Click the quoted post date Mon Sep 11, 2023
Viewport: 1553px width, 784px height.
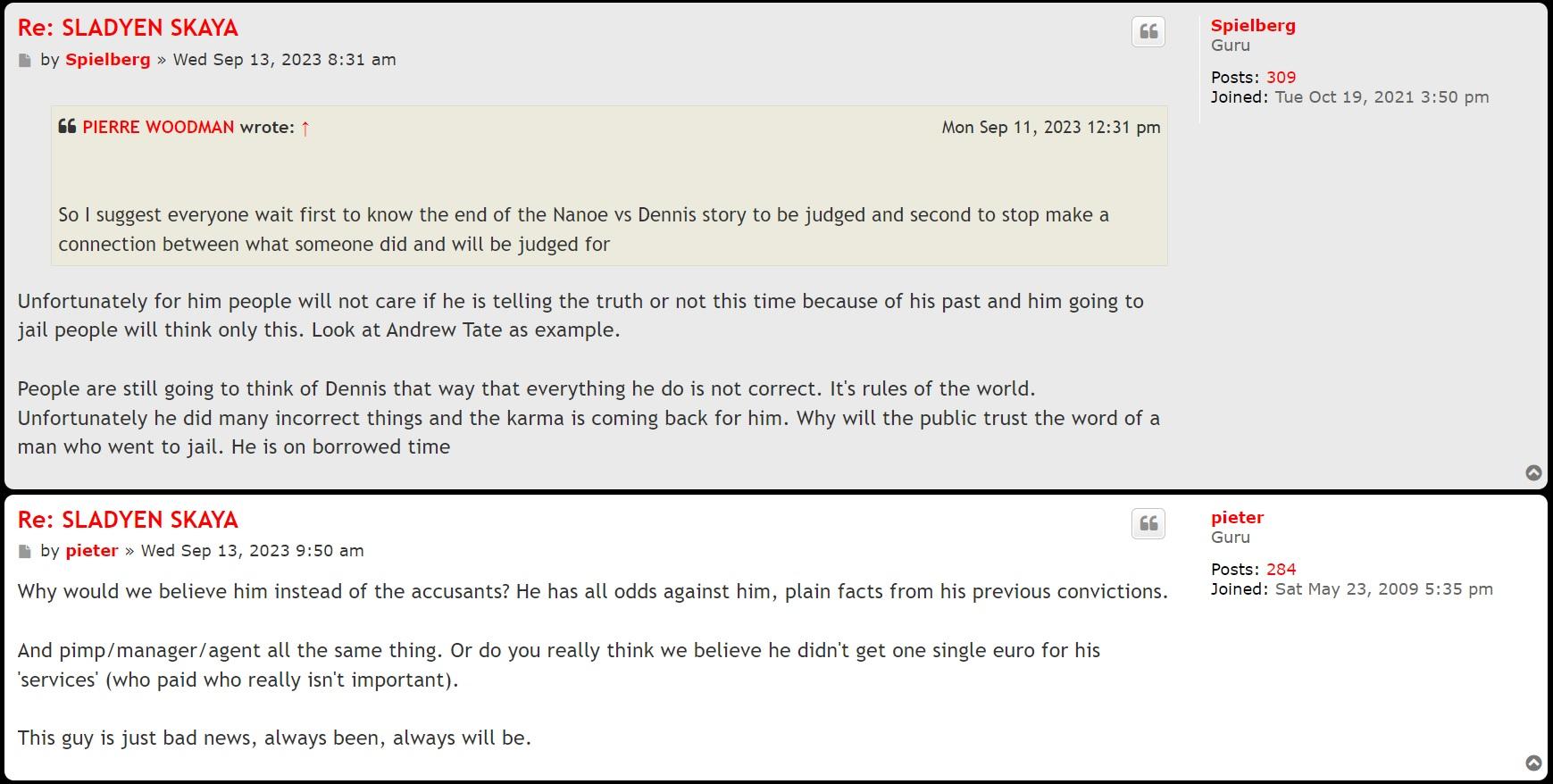[1050, 128]
